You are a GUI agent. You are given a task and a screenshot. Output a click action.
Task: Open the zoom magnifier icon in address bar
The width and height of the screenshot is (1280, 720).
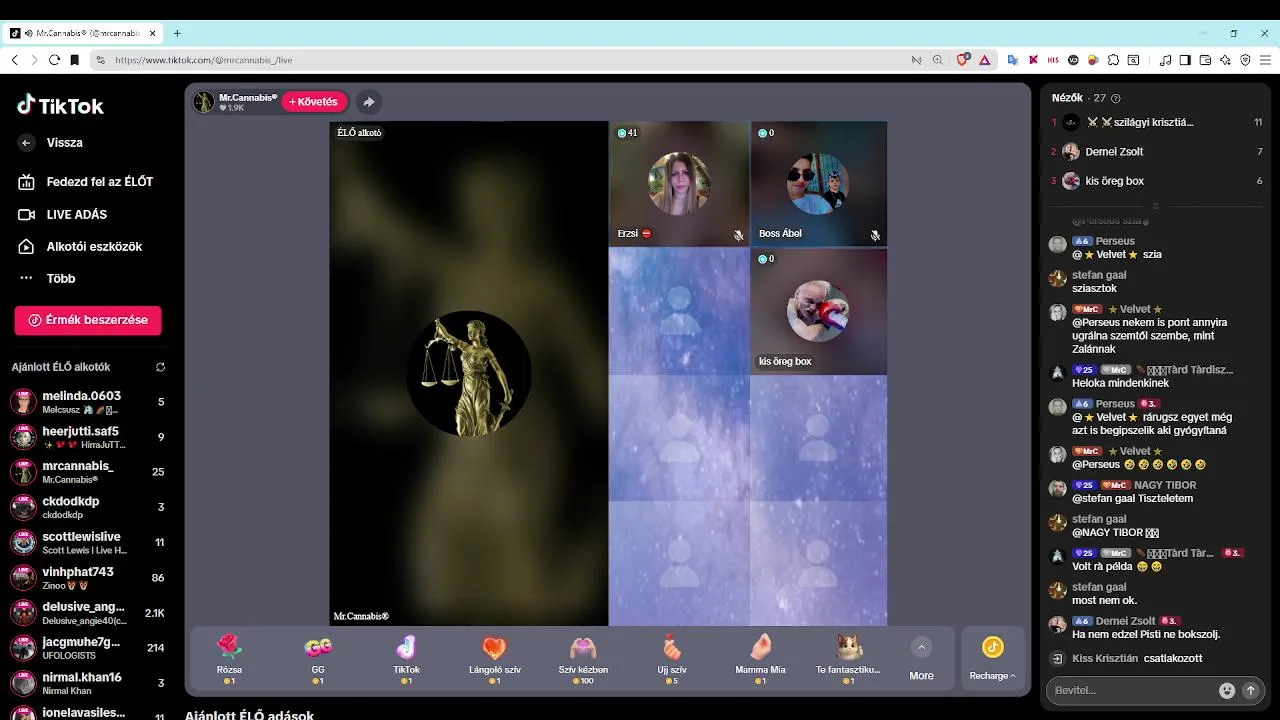[938, 60]
